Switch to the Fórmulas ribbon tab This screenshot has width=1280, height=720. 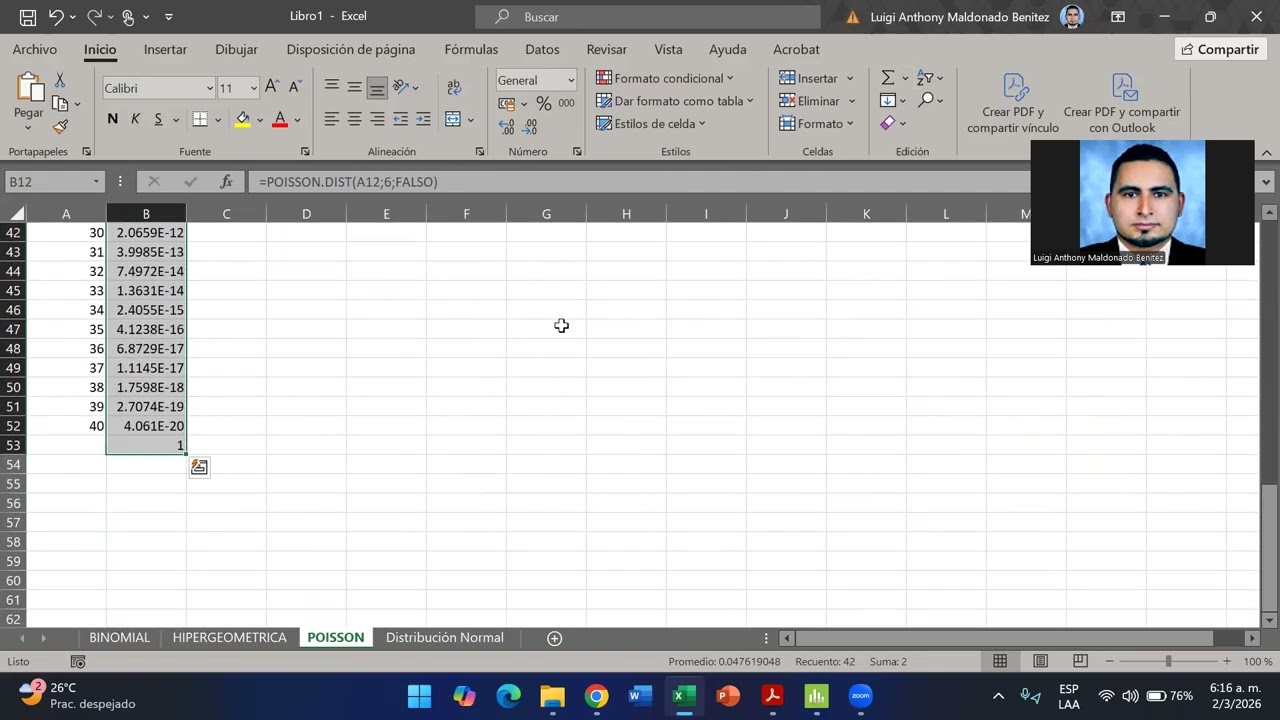(471, 49)
